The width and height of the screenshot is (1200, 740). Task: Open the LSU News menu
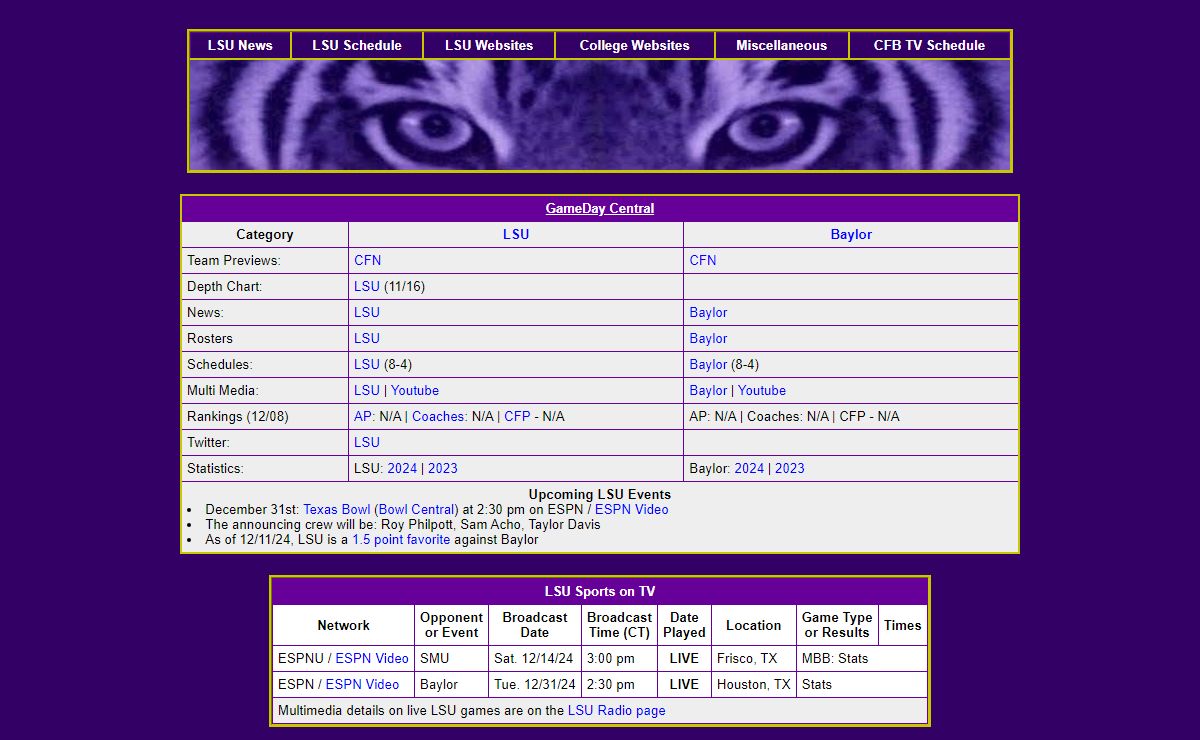click(x=240, y=45)
